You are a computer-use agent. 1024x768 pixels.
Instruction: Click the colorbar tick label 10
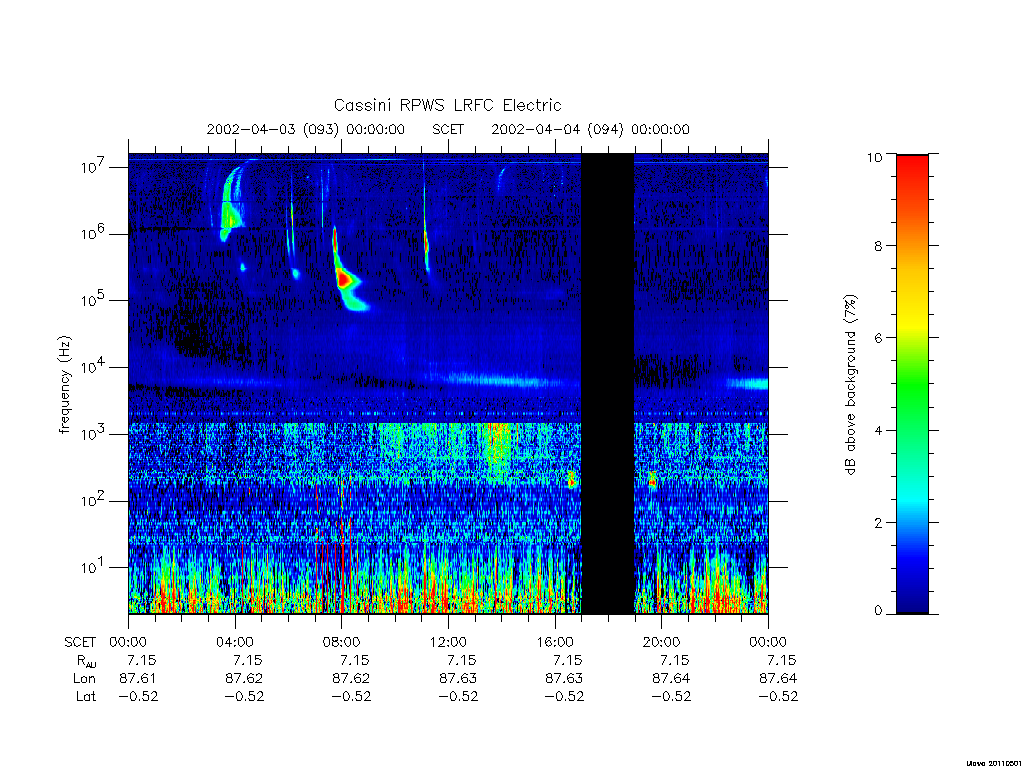point(874,157)
